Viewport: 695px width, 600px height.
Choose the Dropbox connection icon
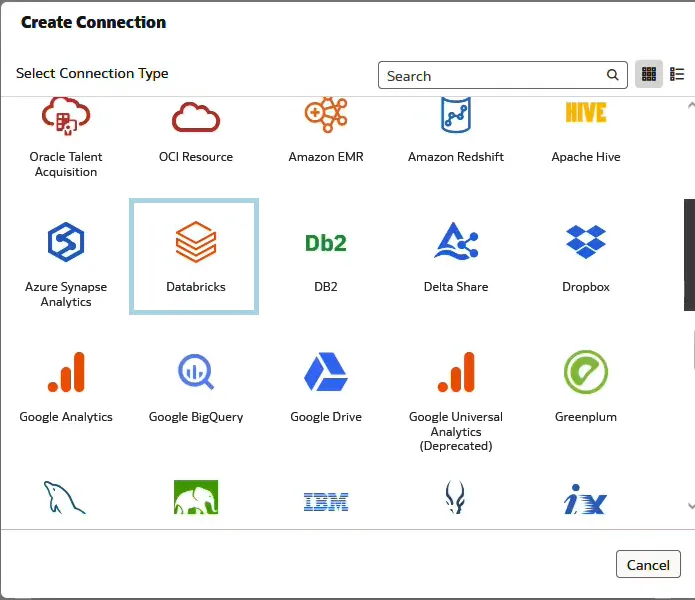tap(586, 242)
